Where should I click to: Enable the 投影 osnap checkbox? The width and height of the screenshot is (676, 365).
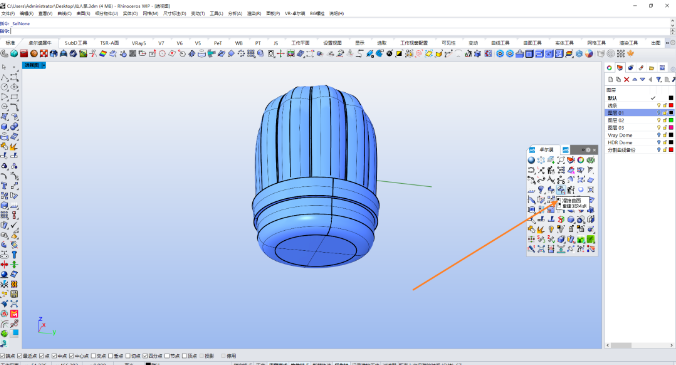click(201, 356)
